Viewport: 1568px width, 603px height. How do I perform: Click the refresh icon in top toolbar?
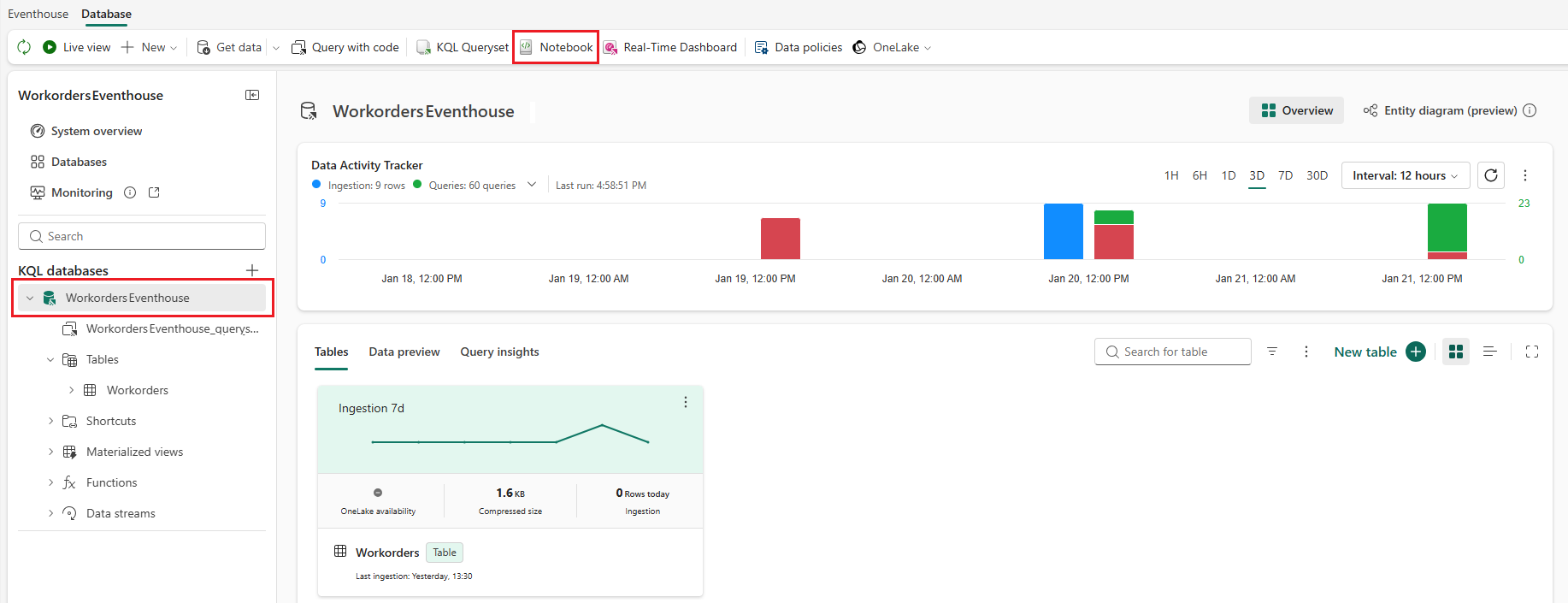(24, 47)
